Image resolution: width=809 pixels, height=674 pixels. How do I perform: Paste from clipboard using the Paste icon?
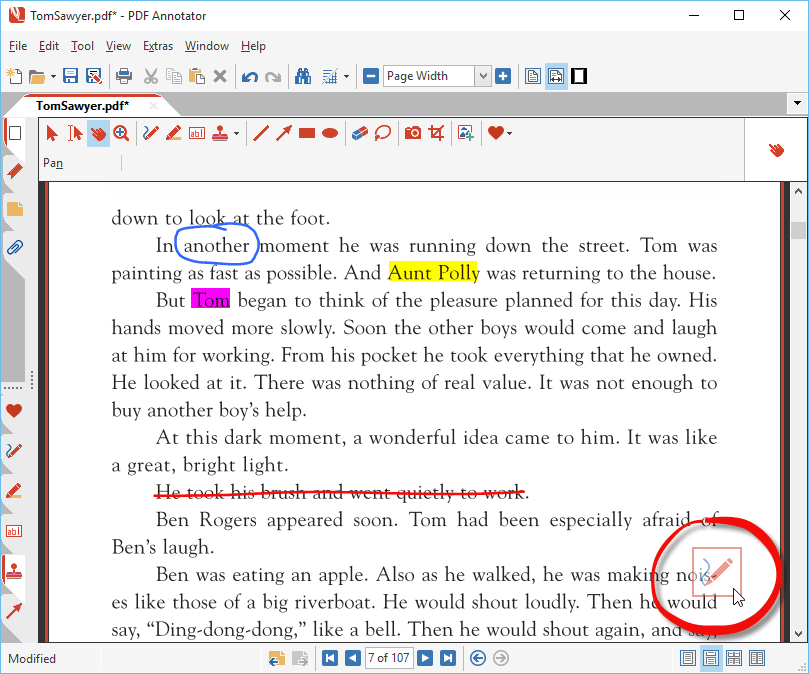tap(197, 76)
